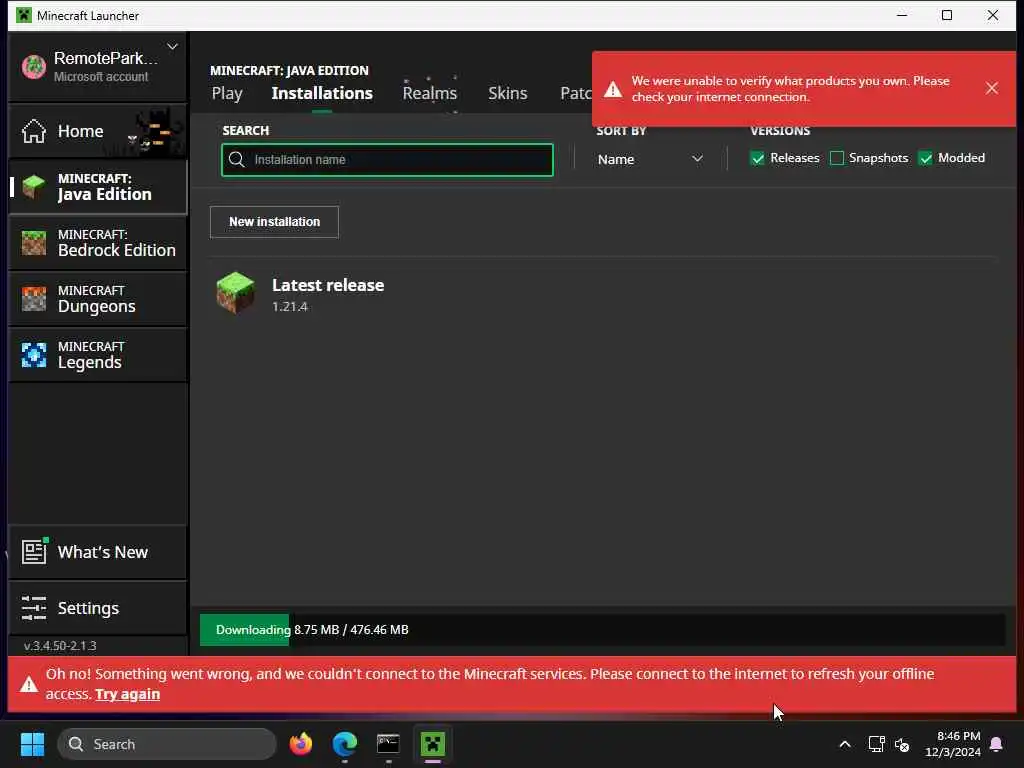Go to the Home section
This screenshot has height=768, width=1024.
click(x=98, y=131)
